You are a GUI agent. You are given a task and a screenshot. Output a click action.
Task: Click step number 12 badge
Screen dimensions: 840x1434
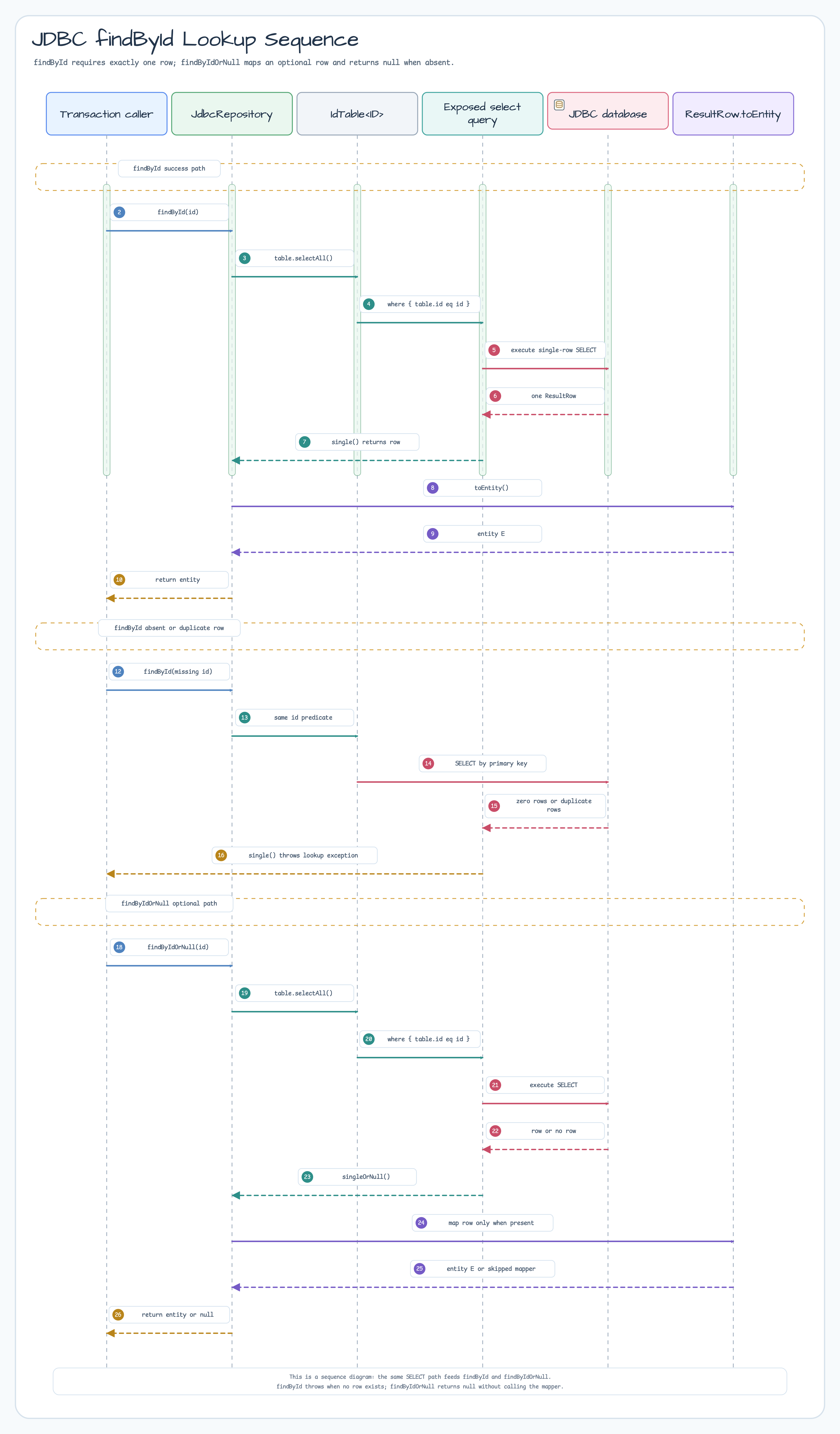coord(118,671)
